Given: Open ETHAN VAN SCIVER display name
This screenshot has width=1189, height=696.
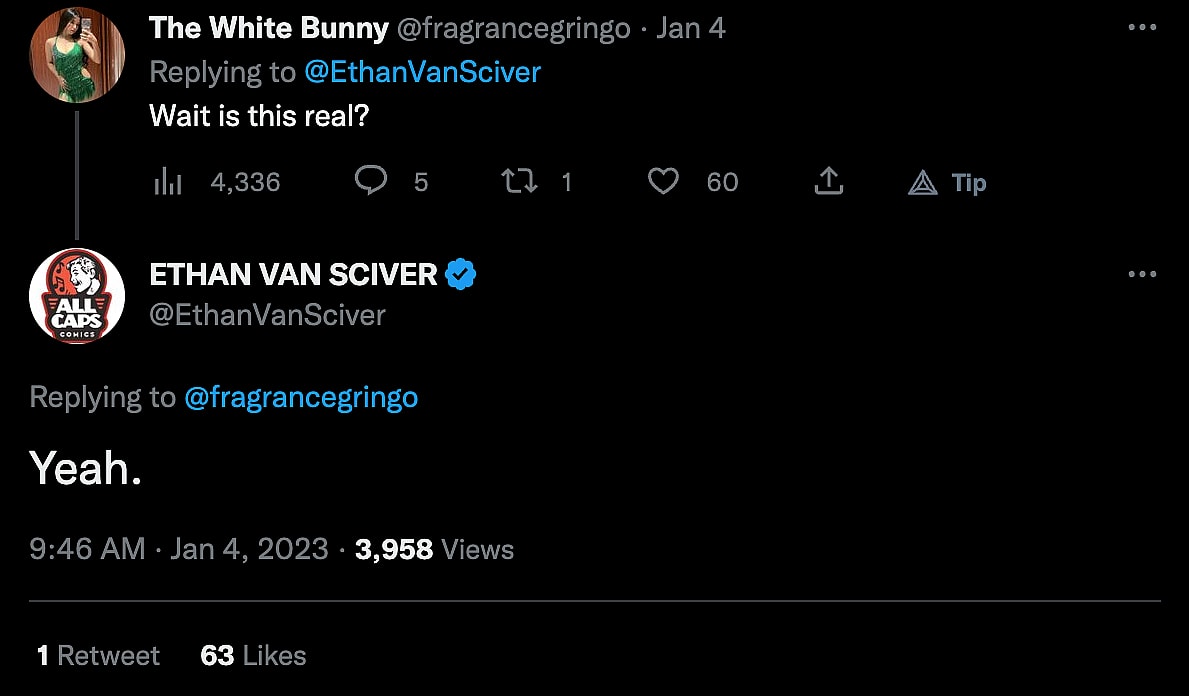Looking at the screenshot, I should (x=293, y=274).
